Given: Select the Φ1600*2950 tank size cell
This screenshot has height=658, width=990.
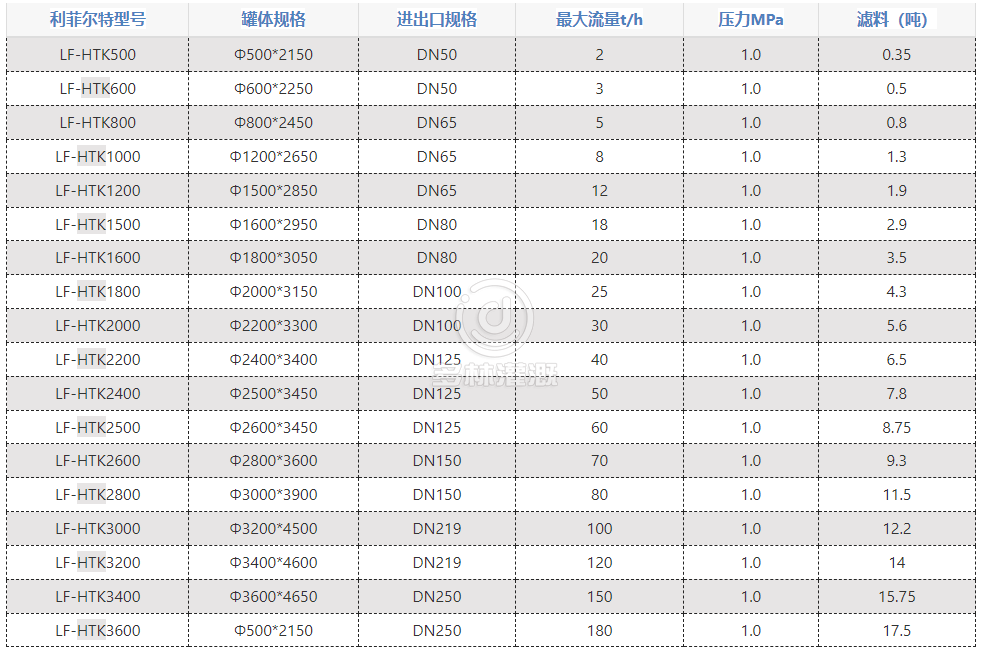Looking at the screenshot, I should (273, 224).
